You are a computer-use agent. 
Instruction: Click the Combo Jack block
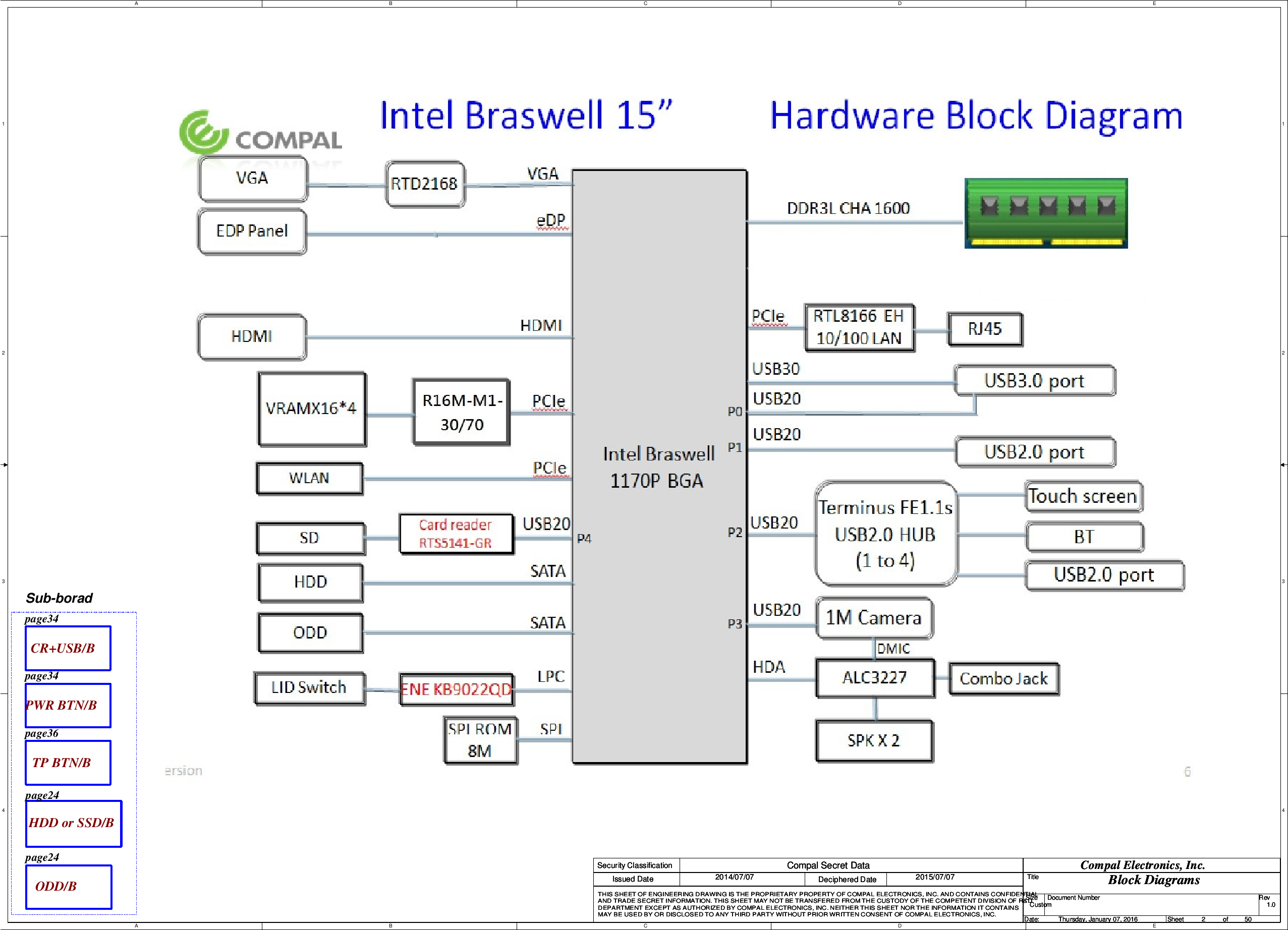tap(1003, 678)
